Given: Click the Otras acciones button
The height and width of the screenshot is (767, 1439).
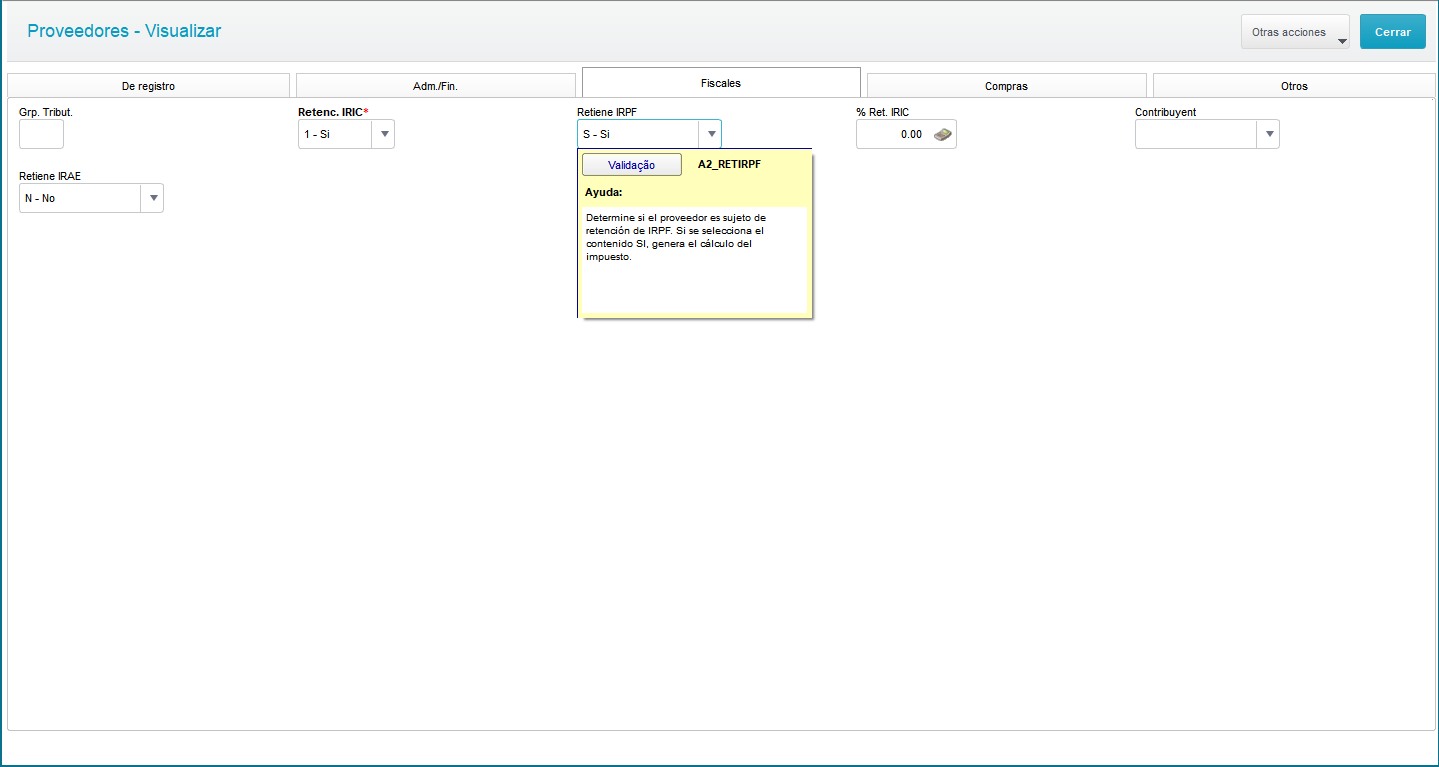Looking at the screenshot, I should (x=1295, y=32).
